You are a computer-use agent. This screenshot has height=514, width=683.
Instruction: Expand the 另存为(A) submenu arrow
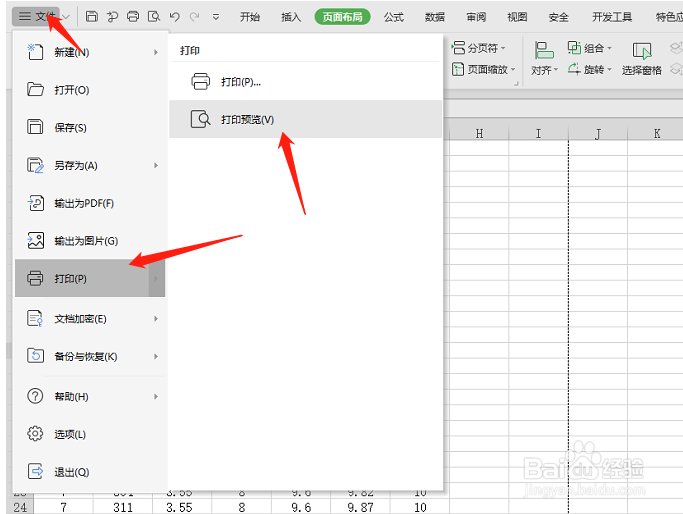pyautogui.click(x=156, y=166)
